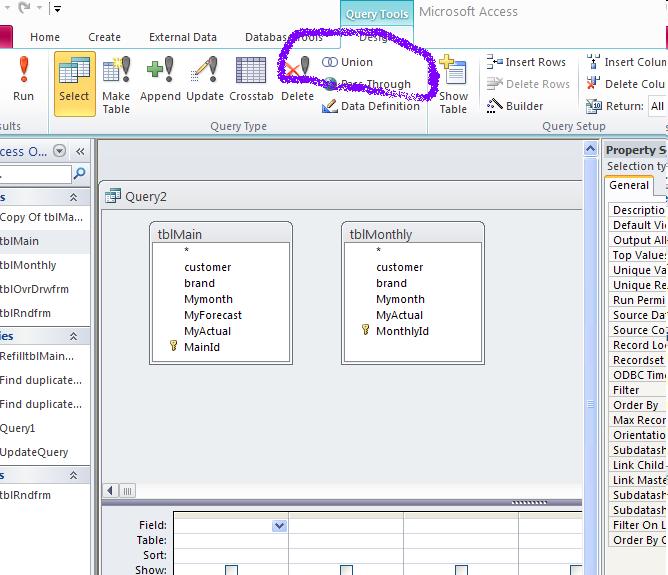This screenshot has height=575, width=668.
Task: Click the Top Values property row
Action: pyautogui.click(x=637, y=255)
